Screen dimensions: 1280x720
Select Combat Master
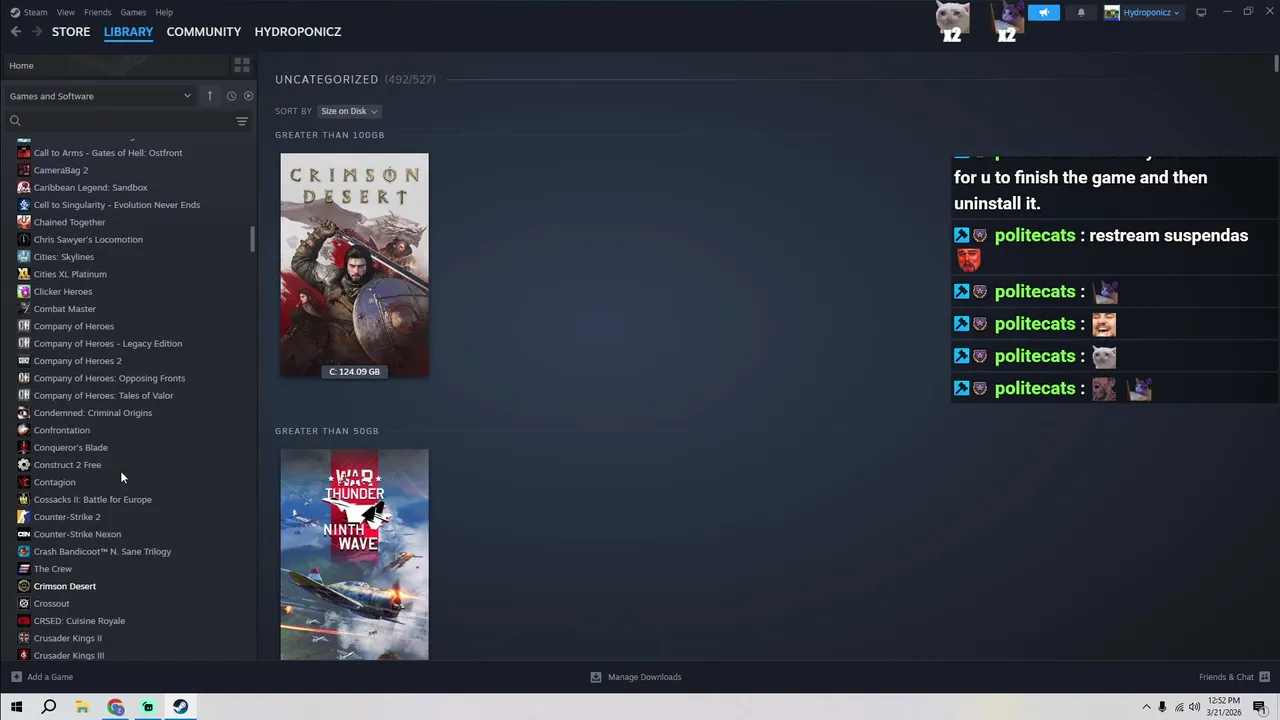[x=65, y=309]
